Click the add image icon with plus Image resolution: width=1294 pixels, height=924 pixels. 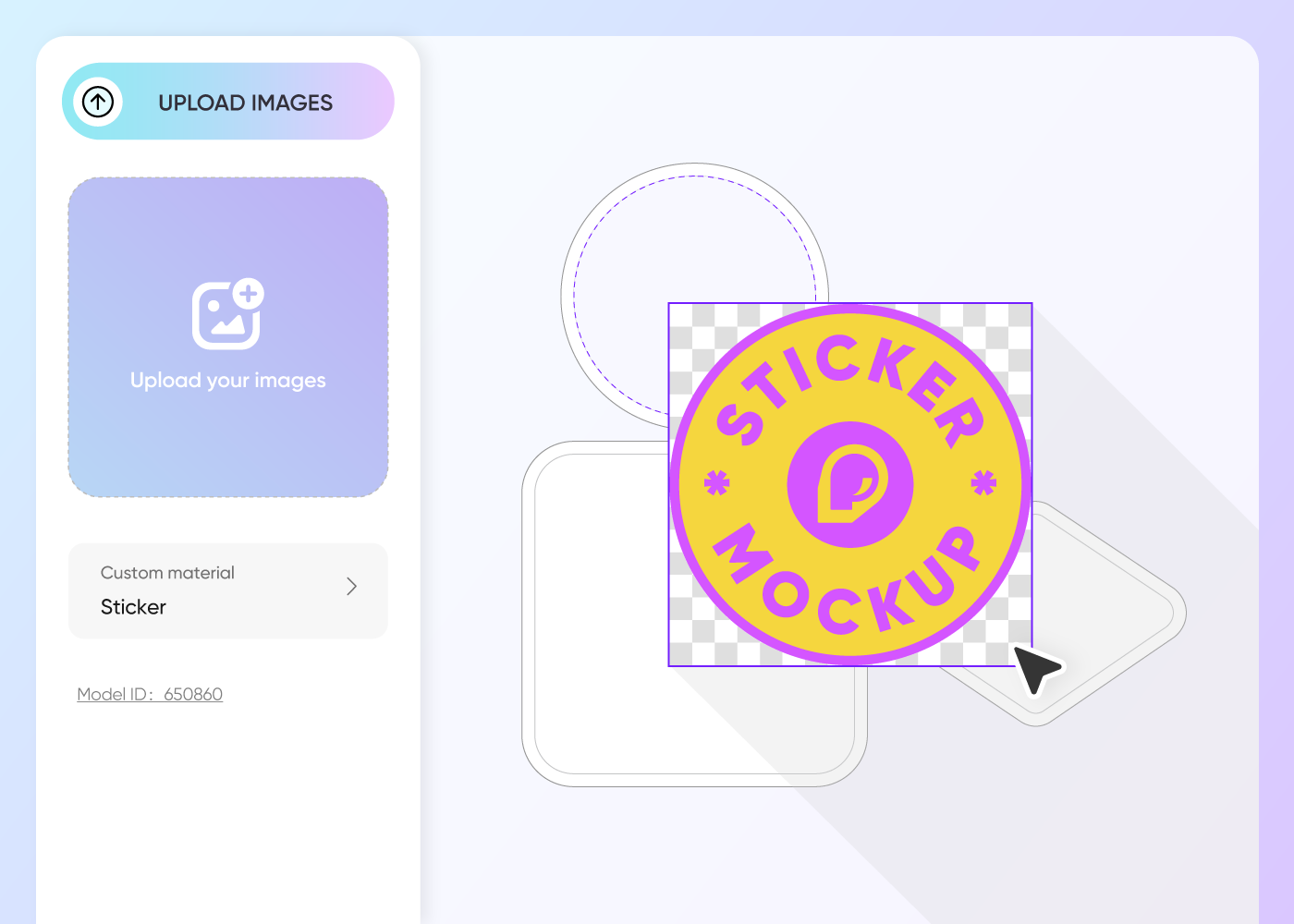[x=228, y=314]
